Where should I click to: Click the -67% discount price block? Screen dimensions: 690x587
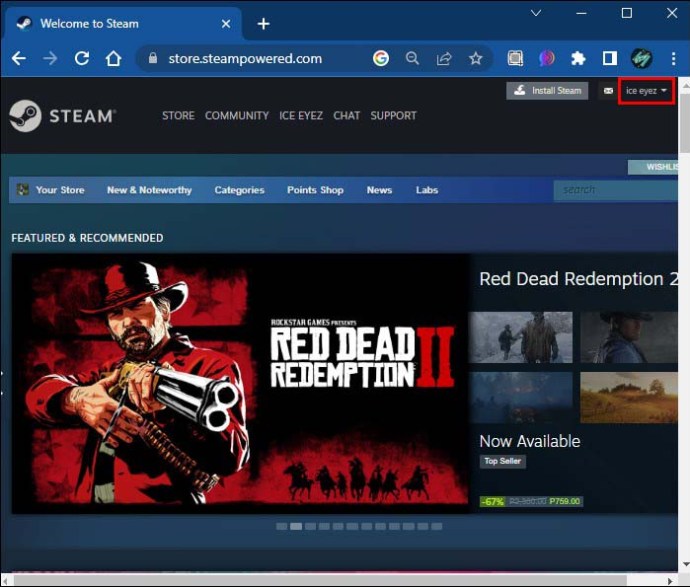click(x=532, y=502)
